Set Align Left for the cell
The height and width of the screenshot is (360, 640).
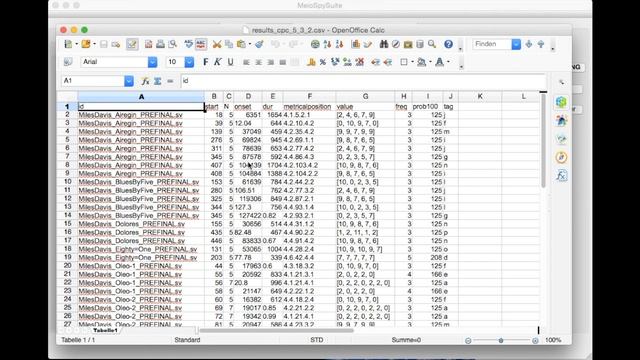point(246,62)
